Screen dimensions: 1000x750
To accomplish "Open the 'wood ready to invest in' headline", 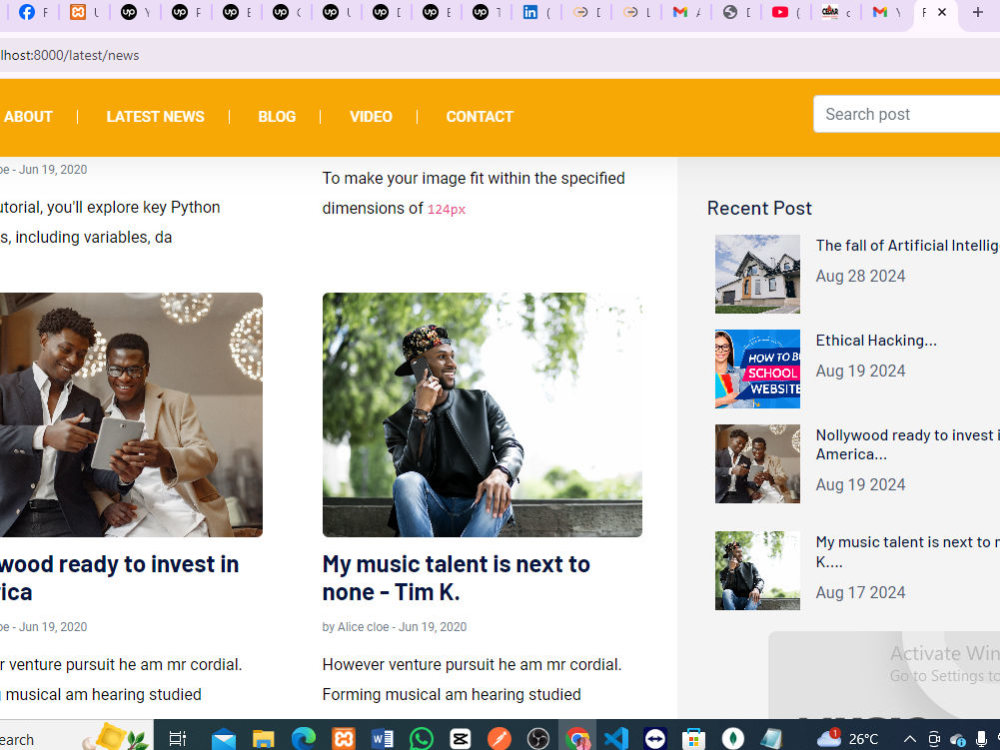I will 119,578.
